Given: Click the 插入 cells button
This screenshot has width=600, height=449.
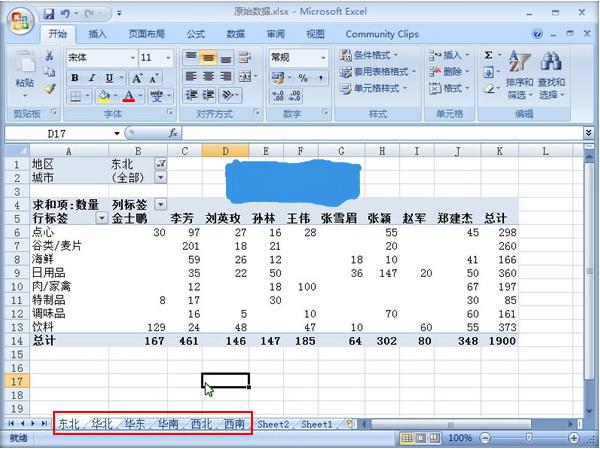Looking at the screenshot, I should [449, 55].
